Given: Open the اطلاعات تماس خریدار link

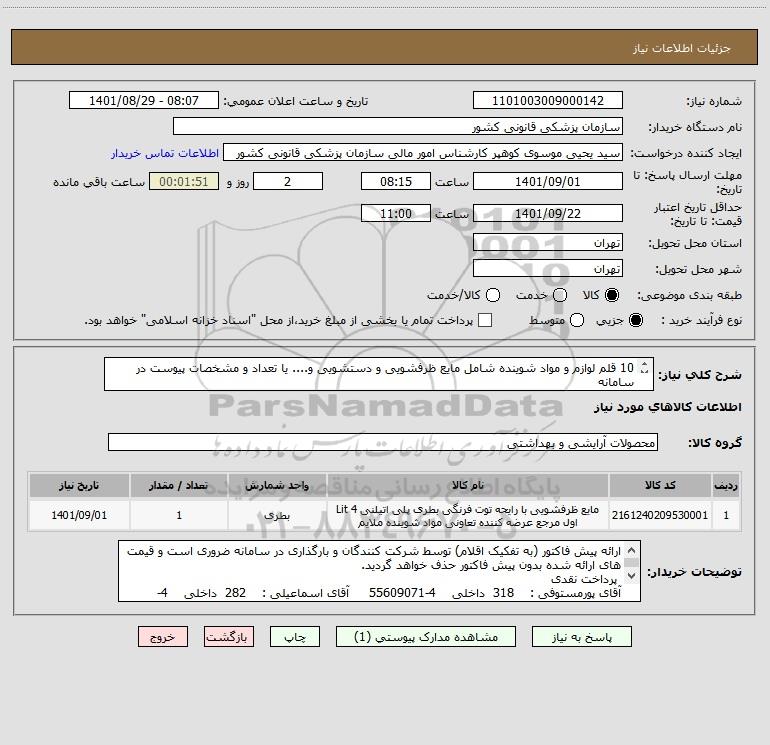Looking at the screenshot, I should (165, 153).
